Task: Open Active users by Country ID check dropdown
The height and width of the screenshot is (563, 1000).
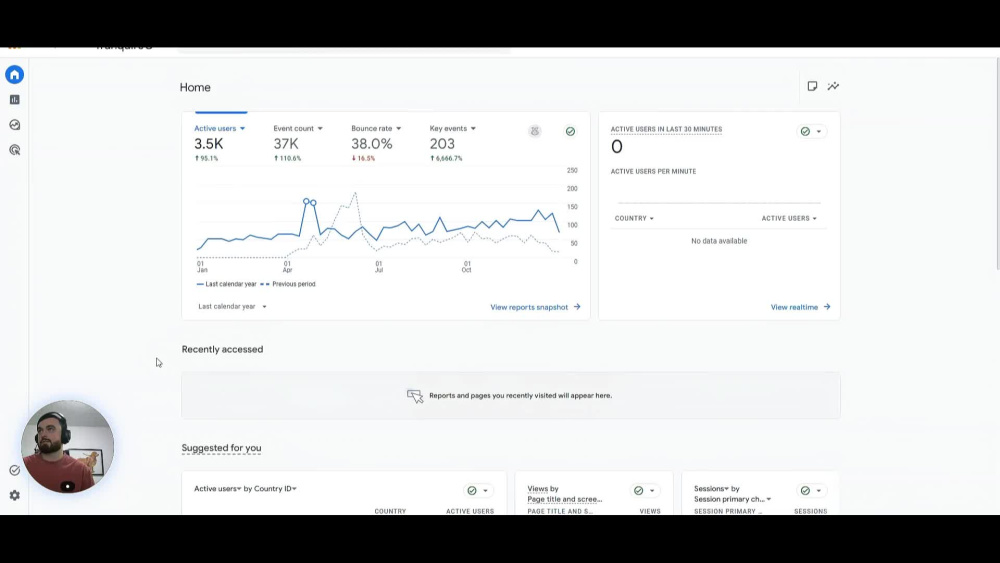Action: pyautogui.click(x=478, y=490)
